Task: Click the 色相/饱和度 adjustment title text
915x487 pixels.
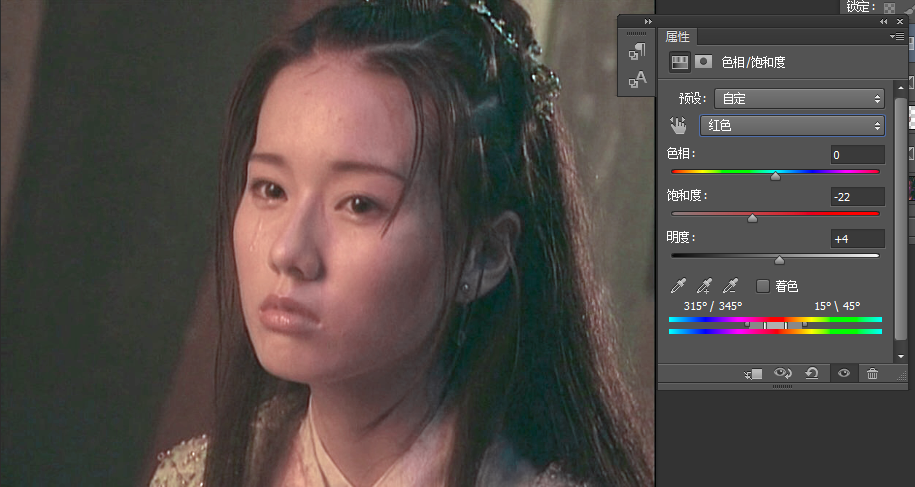Action: point(753,62)
